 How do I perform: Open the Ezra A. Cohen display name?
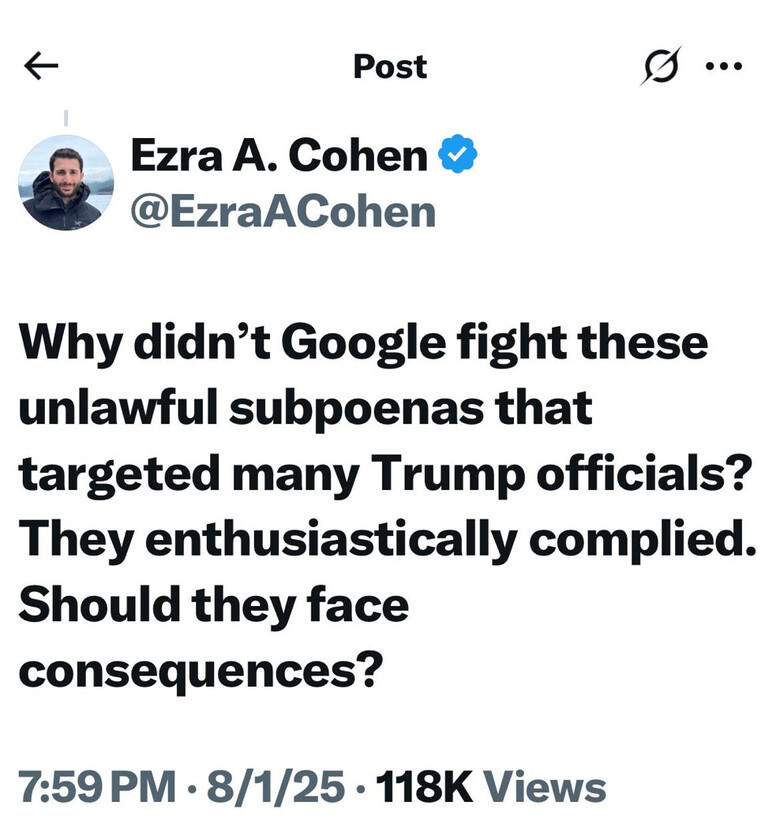[279, 157]
